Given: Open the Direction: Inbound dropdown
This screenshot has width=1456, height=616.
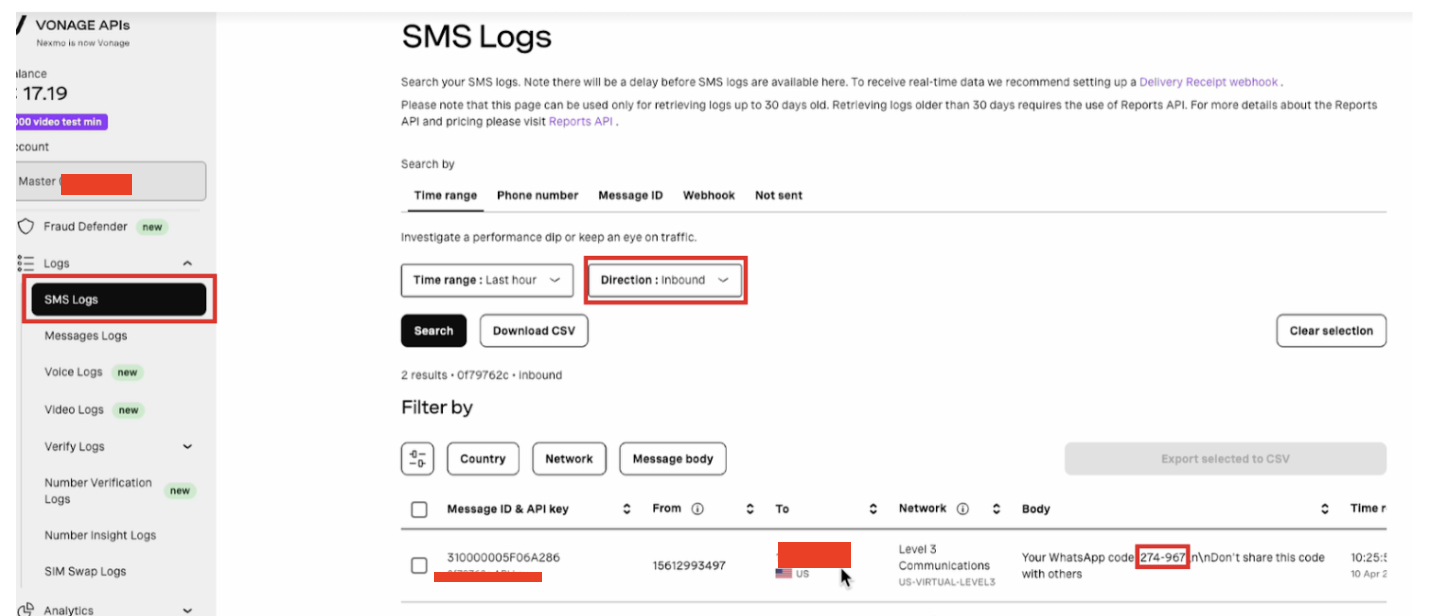Looking at the screenshot, I should coord(665,281).
